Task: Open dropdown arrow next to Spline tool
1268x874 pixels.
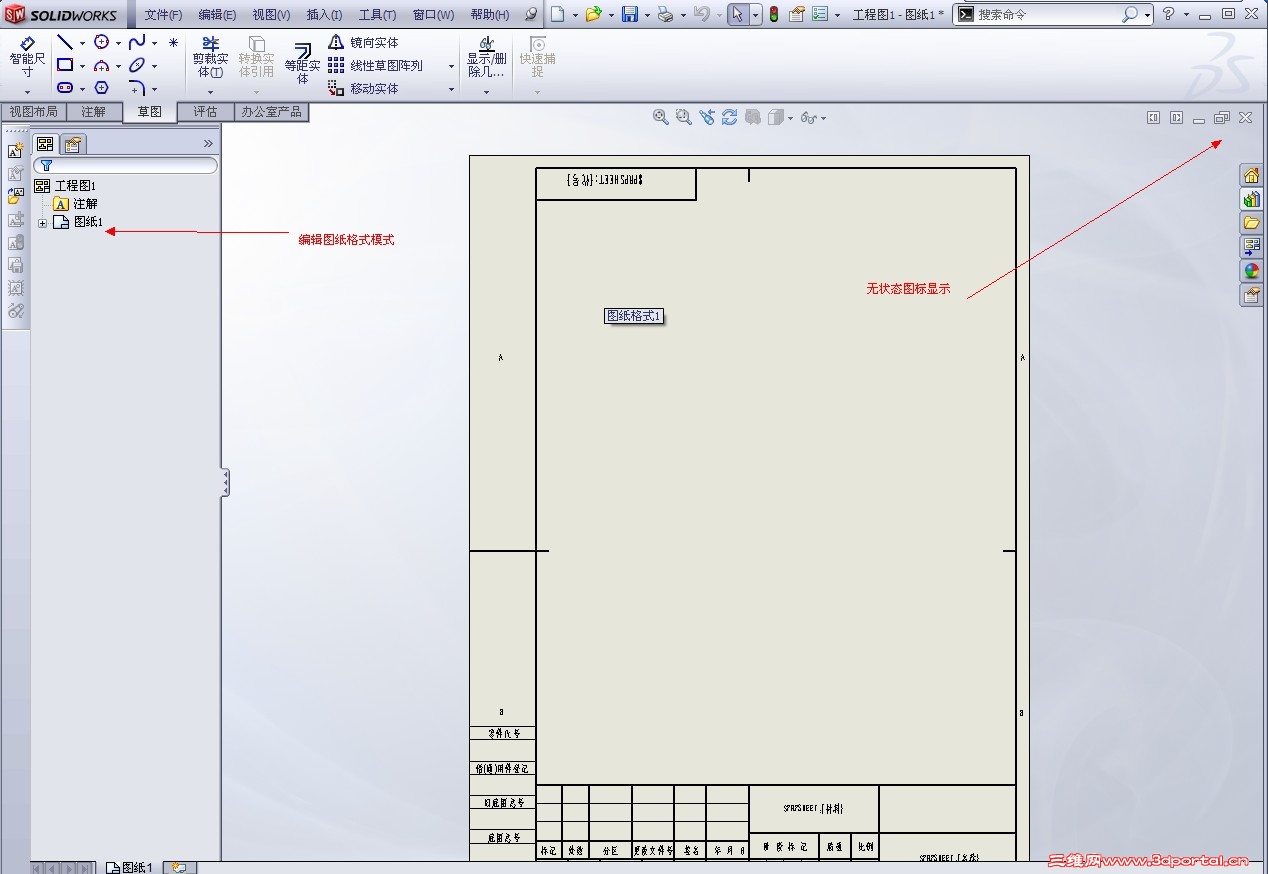Action: tap(154, 43)
